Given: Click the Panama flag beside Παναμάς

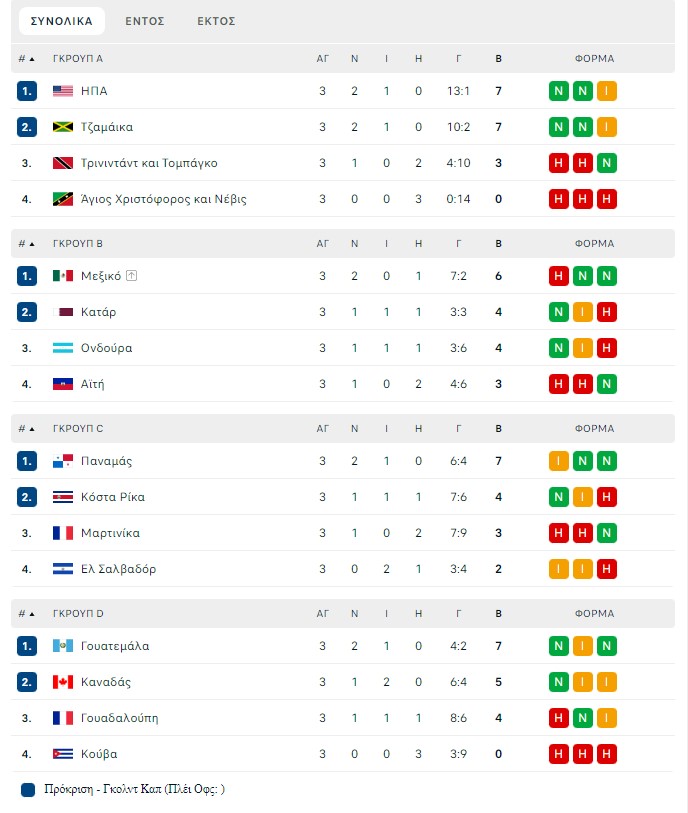Looking at the screenshot, I should coord(63,461).
